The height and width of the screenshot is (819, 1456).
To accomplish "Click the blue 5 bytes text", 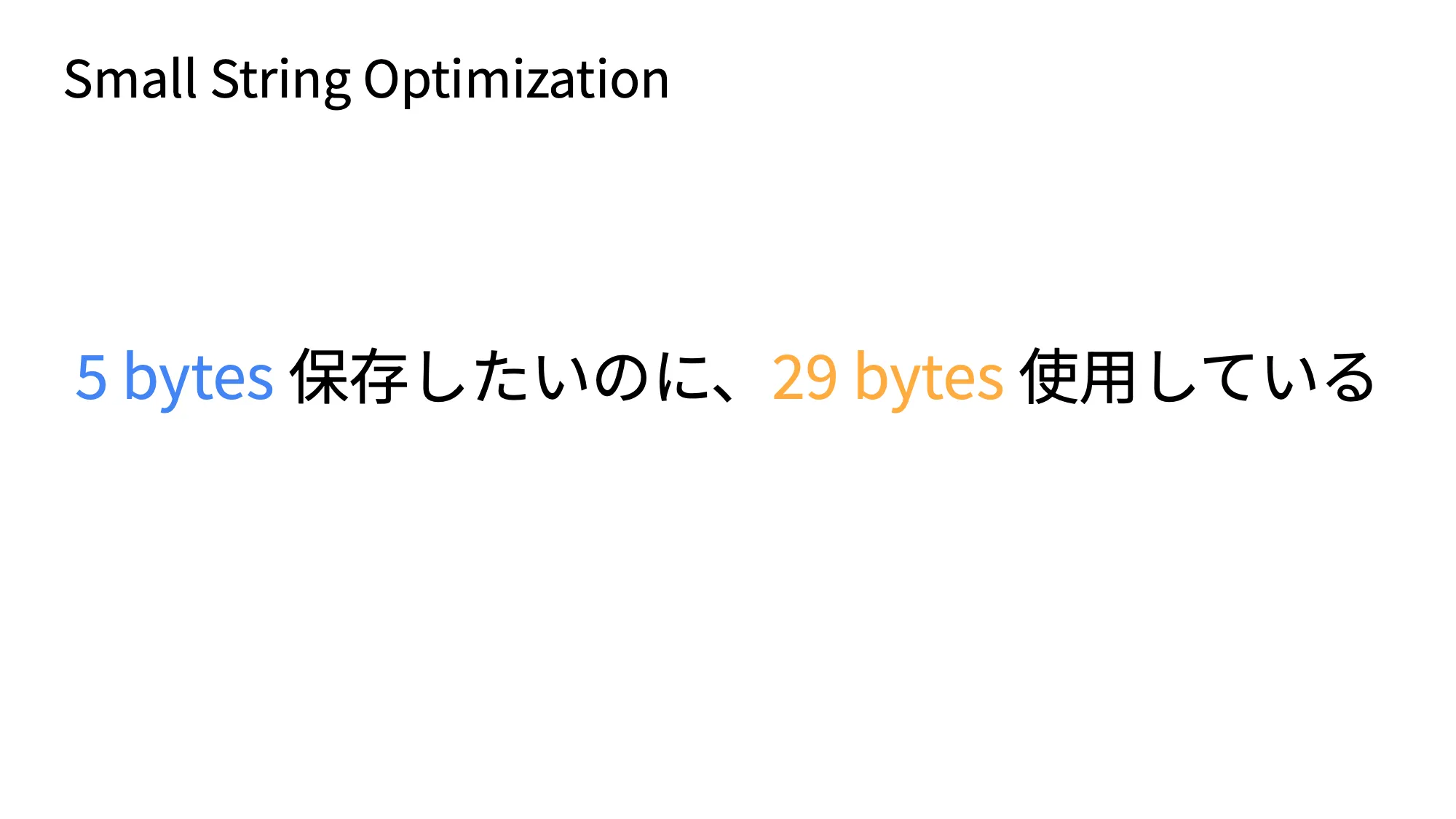I will click(175, 379).
